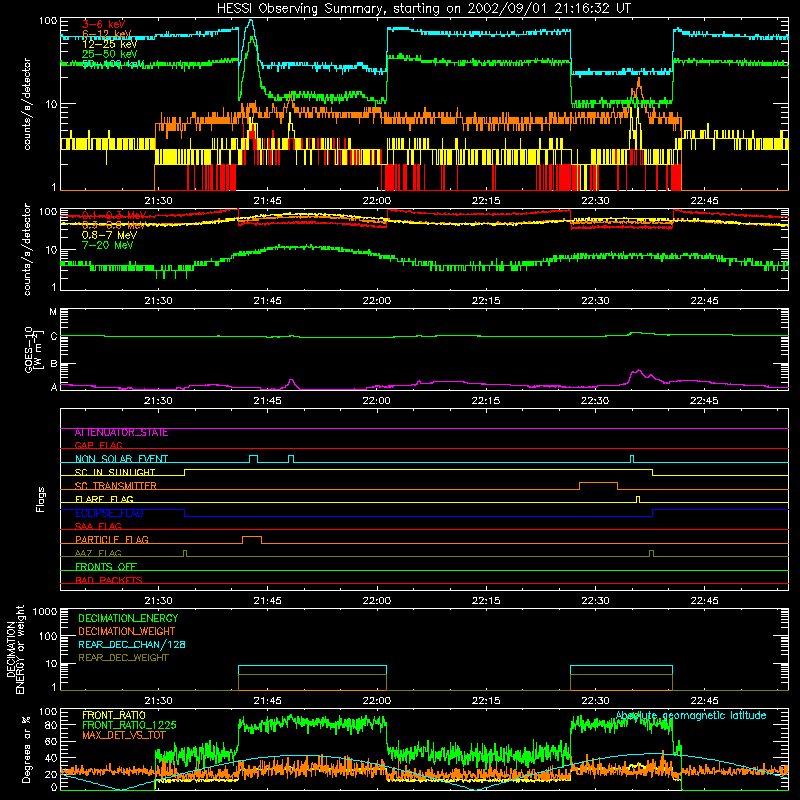Viewport: 800px width, 800px height.
Task: Click the 22:45 tick label under the decimation panel
Action: coord(704,701)
